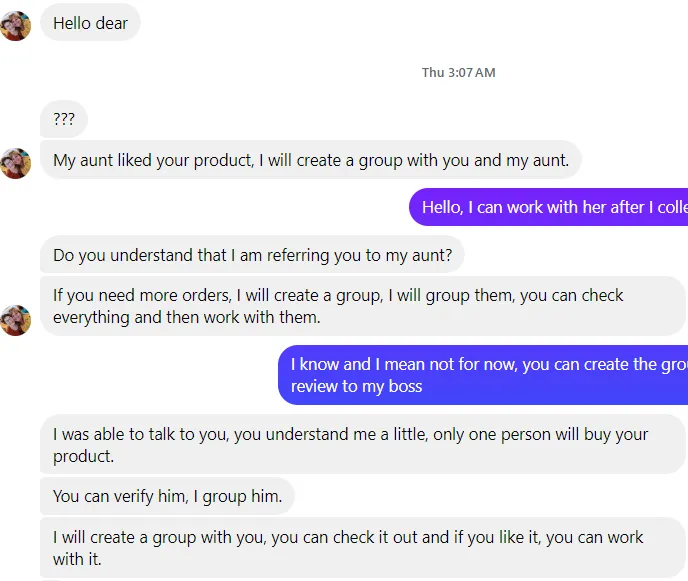Click the purple "Hello, I can work with her" reply

point(549,207)
